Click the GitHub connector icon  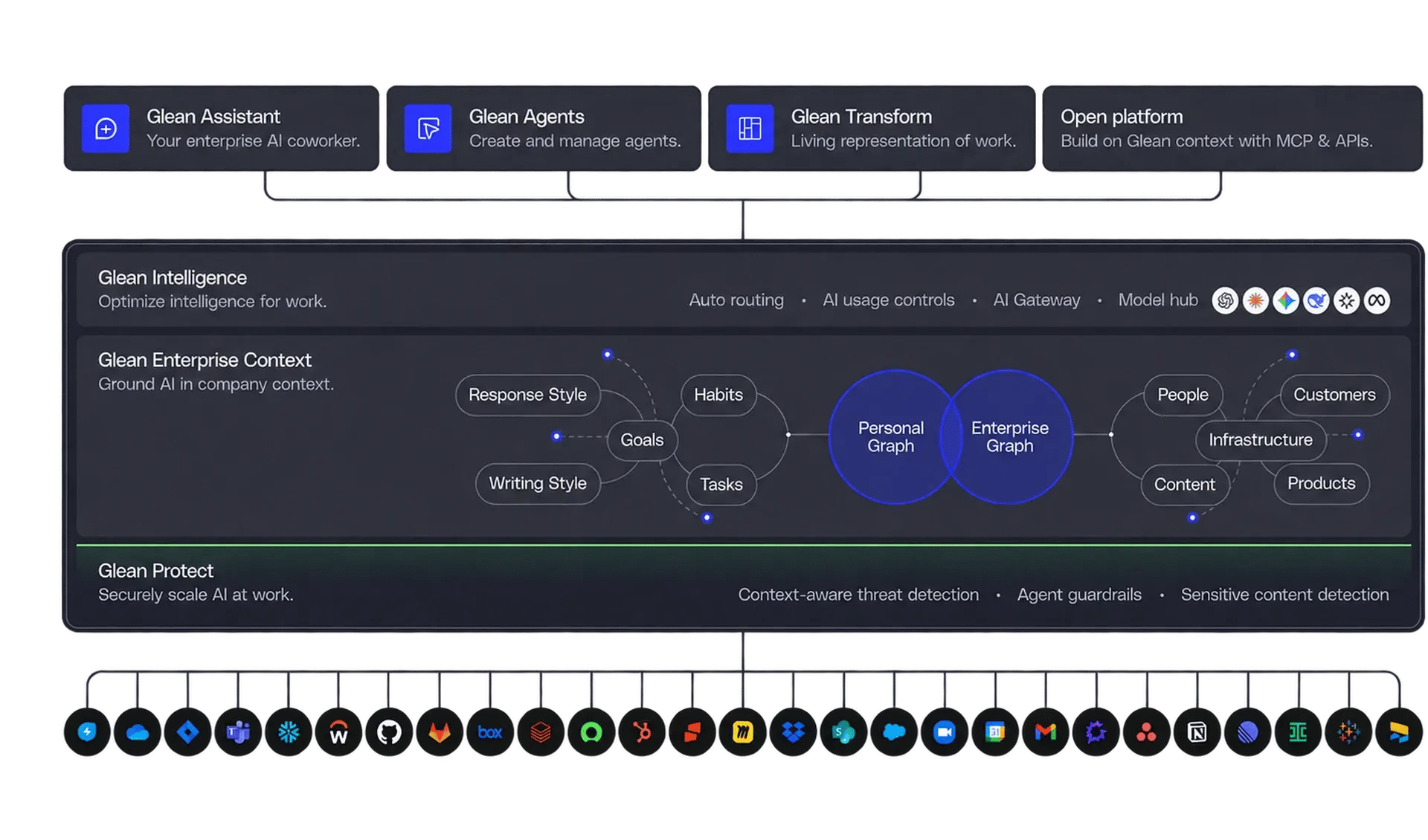click(x=389, y=732)
